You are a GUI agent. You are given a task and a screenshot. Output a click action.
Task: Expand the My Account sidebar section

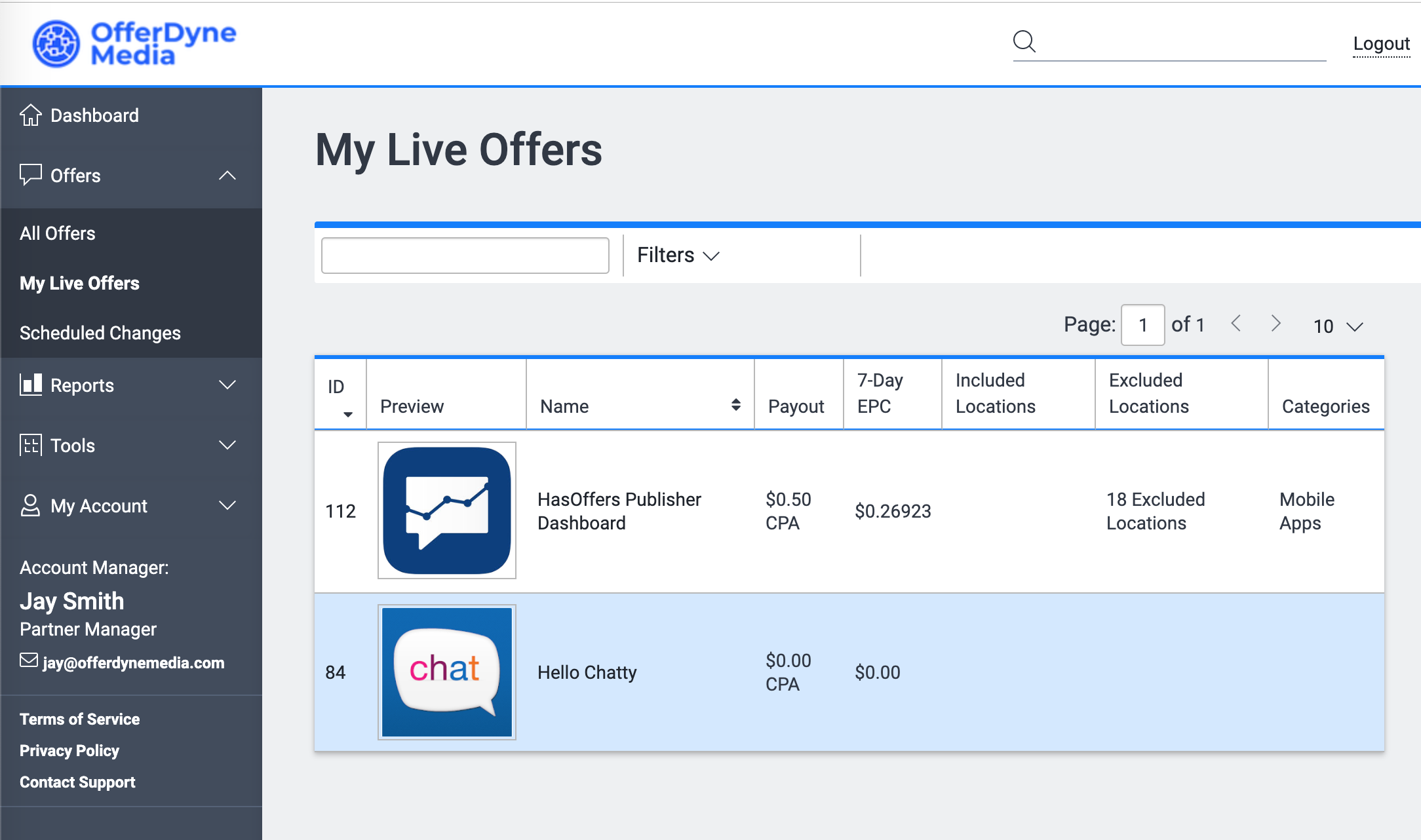(227, 505)
